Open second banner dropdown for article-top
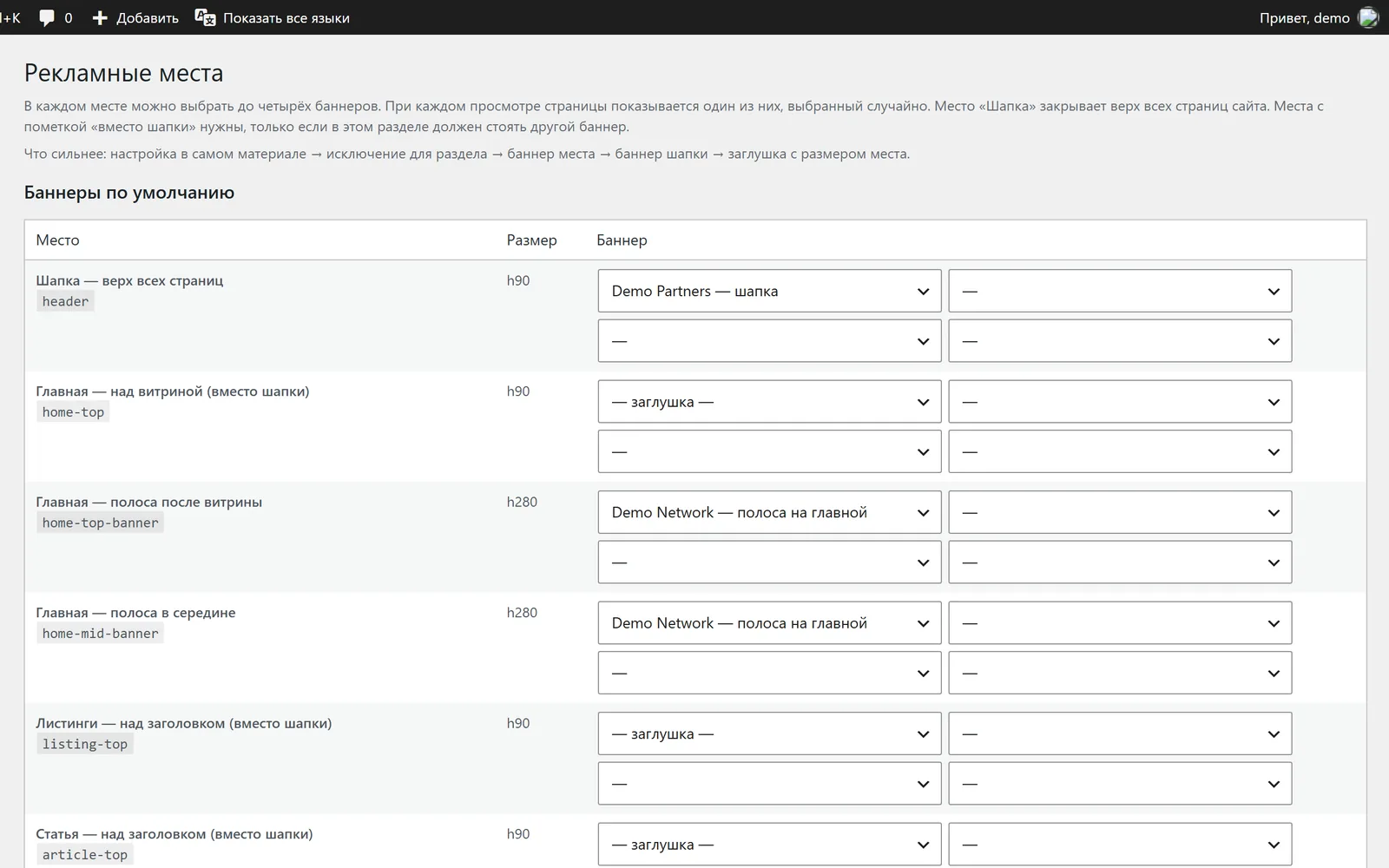Image resolution: width=1389 pixels, height=868 pixels. point(1120,845)
